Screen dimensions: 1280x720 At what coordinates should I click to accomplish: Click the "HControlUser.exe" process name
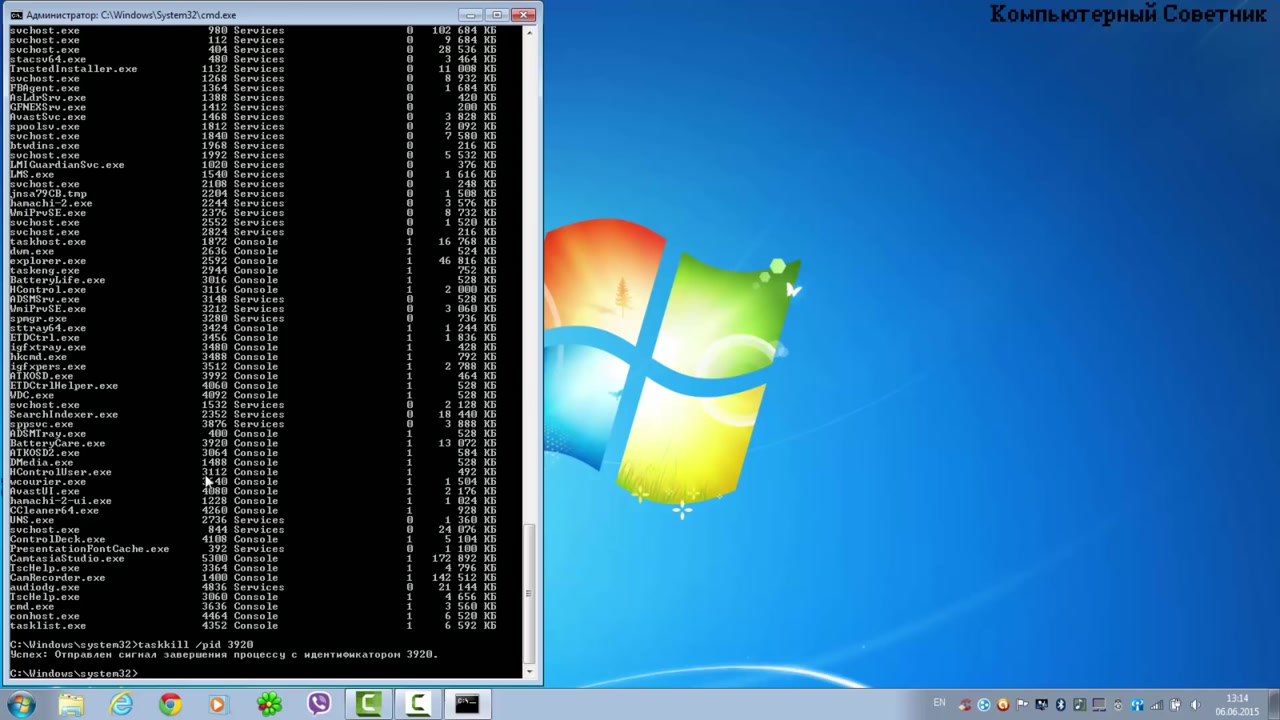tap(60, 472)
